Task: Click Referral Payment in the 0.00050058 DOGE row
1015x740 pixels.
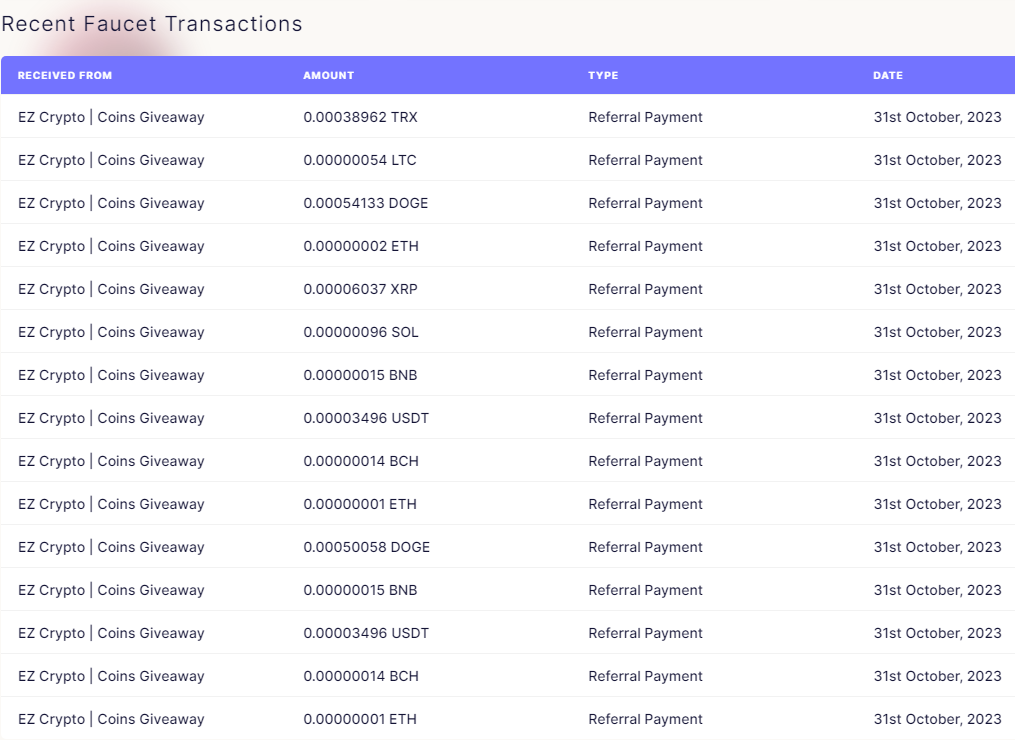Action: pos(645,547)
